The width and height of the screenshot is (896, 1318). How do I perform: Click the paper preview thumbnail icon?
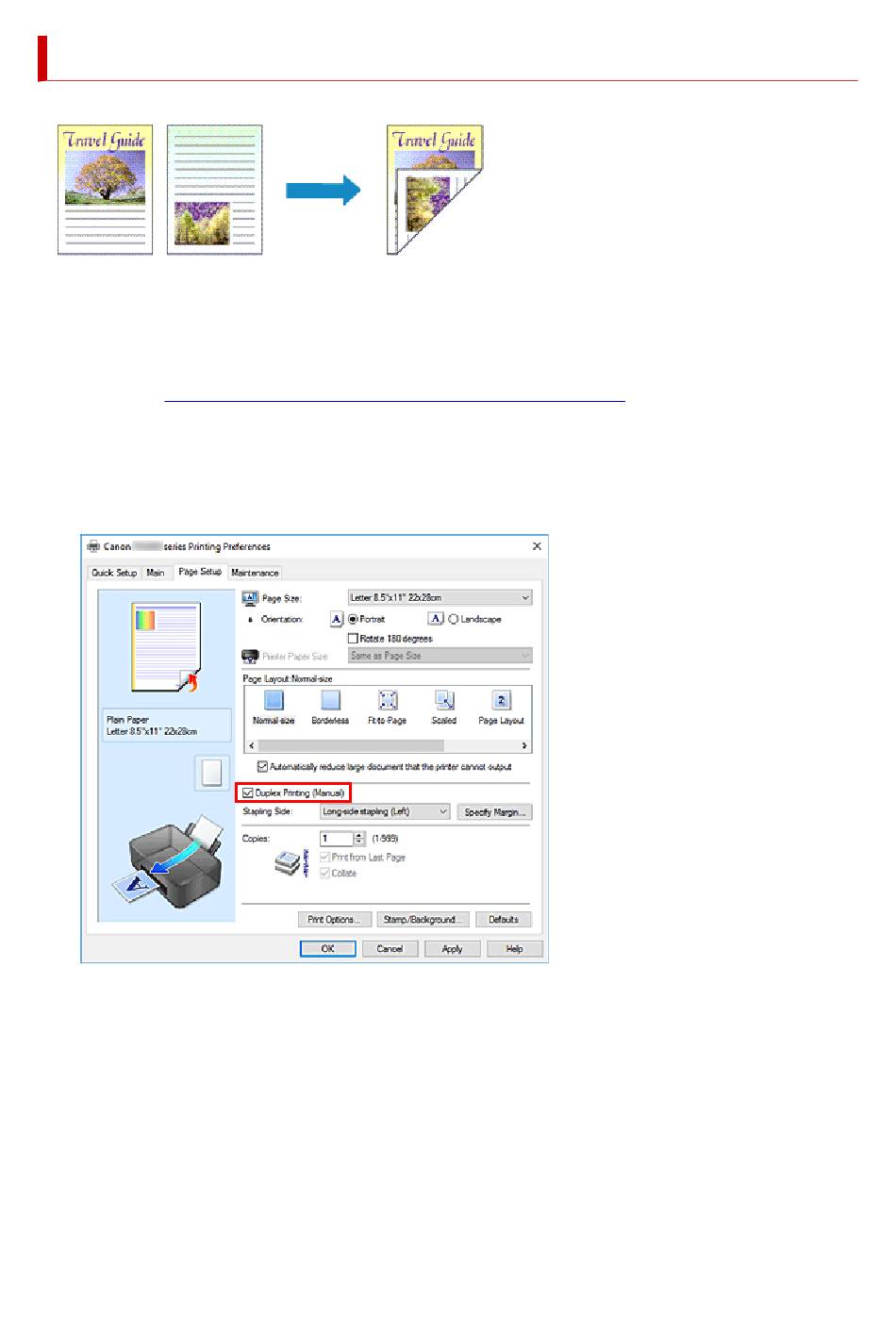[166, 648]
